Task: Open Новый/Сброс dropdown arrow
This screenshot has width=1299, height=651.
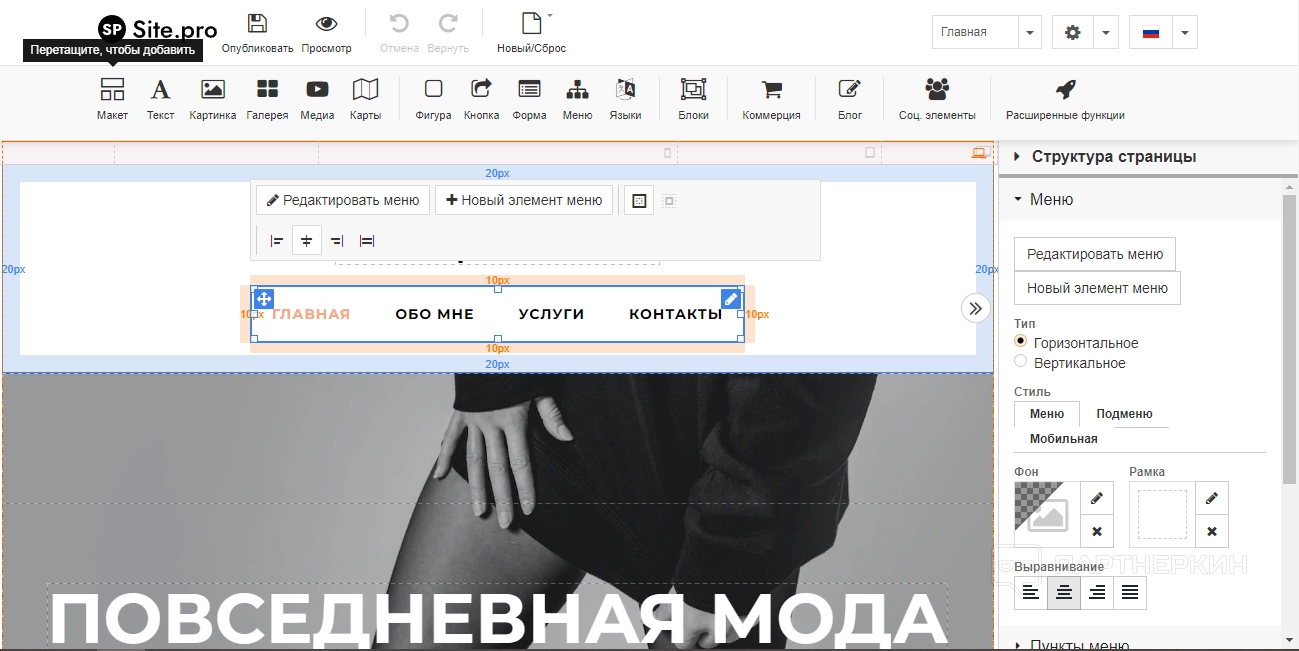Action: [x=550, y=16]
